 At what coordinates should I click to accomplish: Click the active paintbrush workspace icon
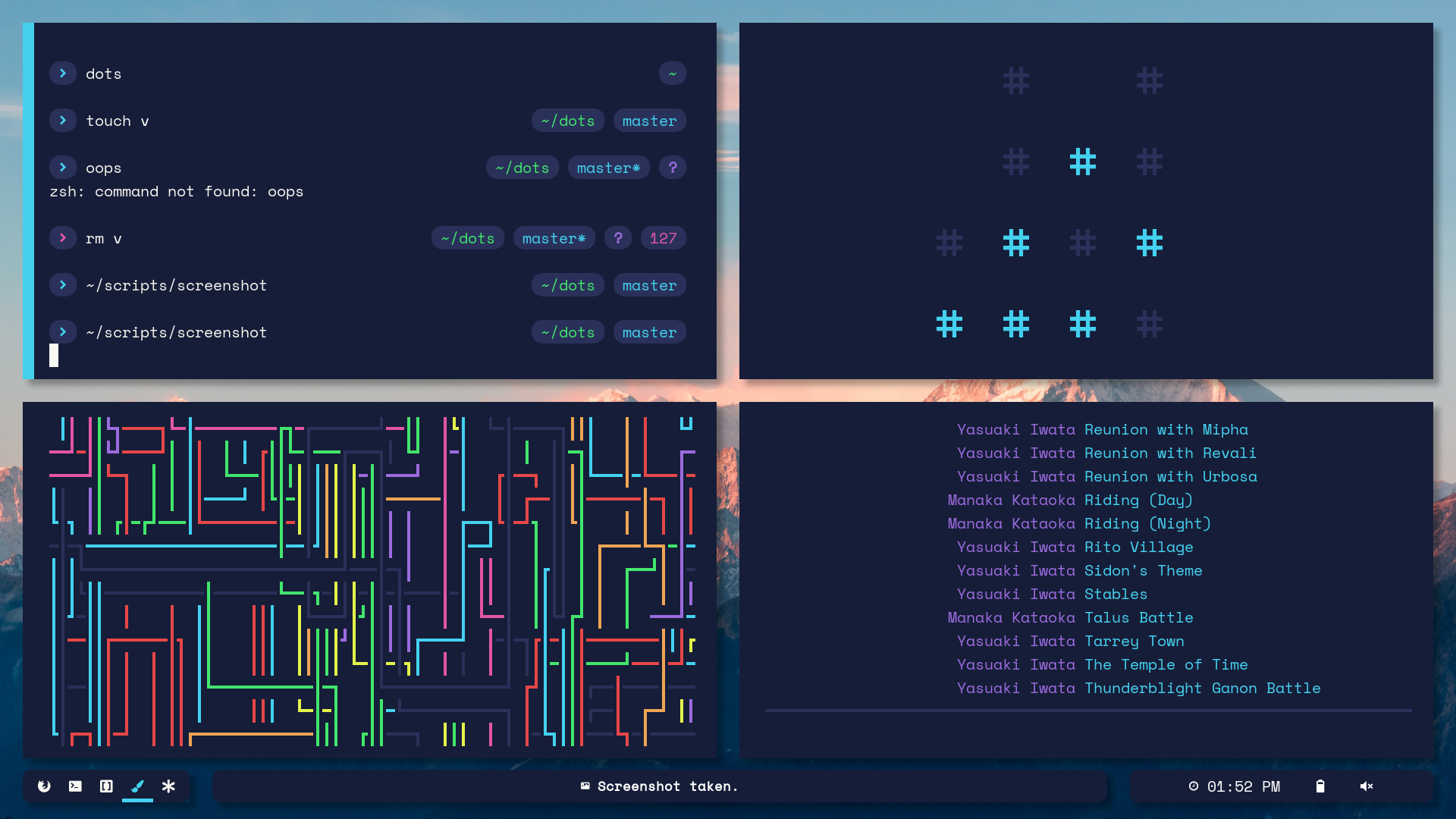pos(137,786)
